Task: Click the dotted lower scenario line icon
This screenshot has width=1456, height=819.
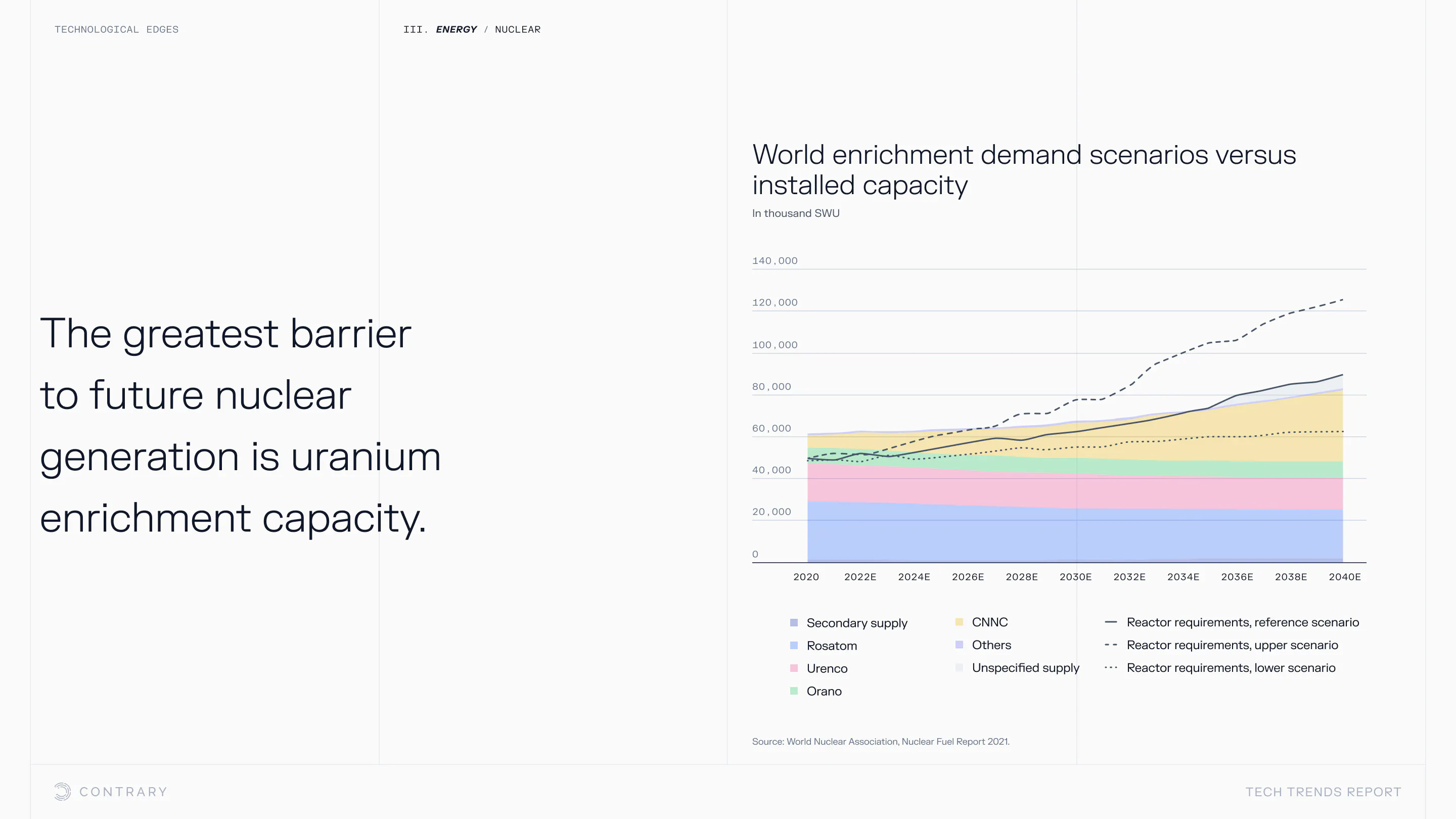Action: click(1110, 667)
